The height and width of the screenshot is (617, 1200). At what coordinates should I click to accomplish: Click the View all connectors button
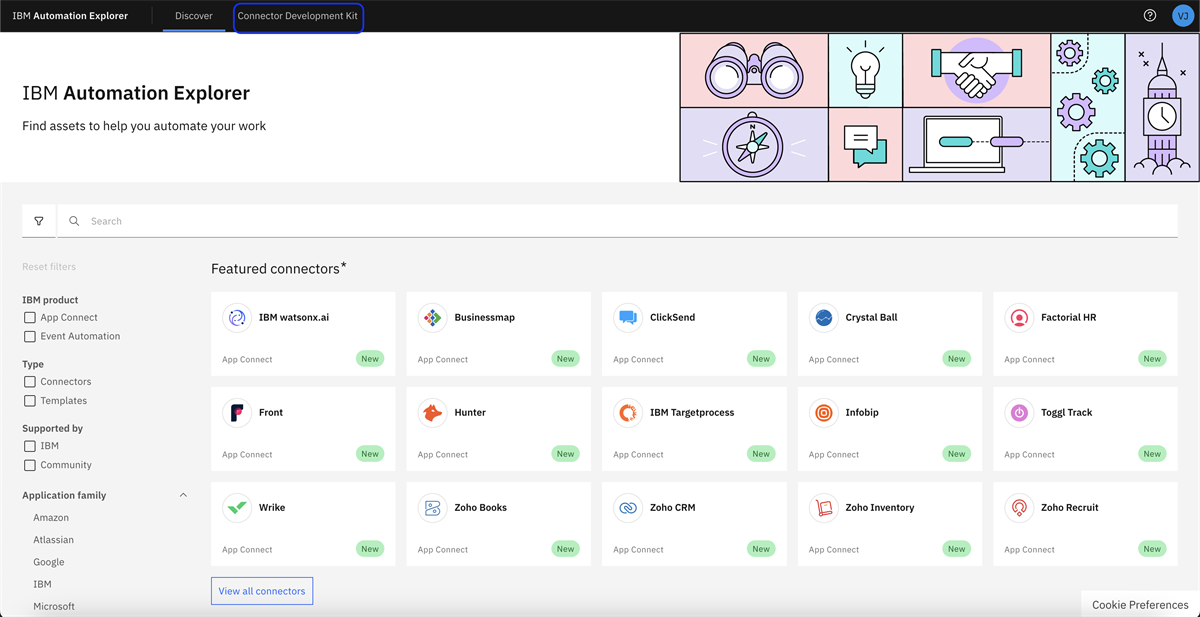(x=262, y=591)
